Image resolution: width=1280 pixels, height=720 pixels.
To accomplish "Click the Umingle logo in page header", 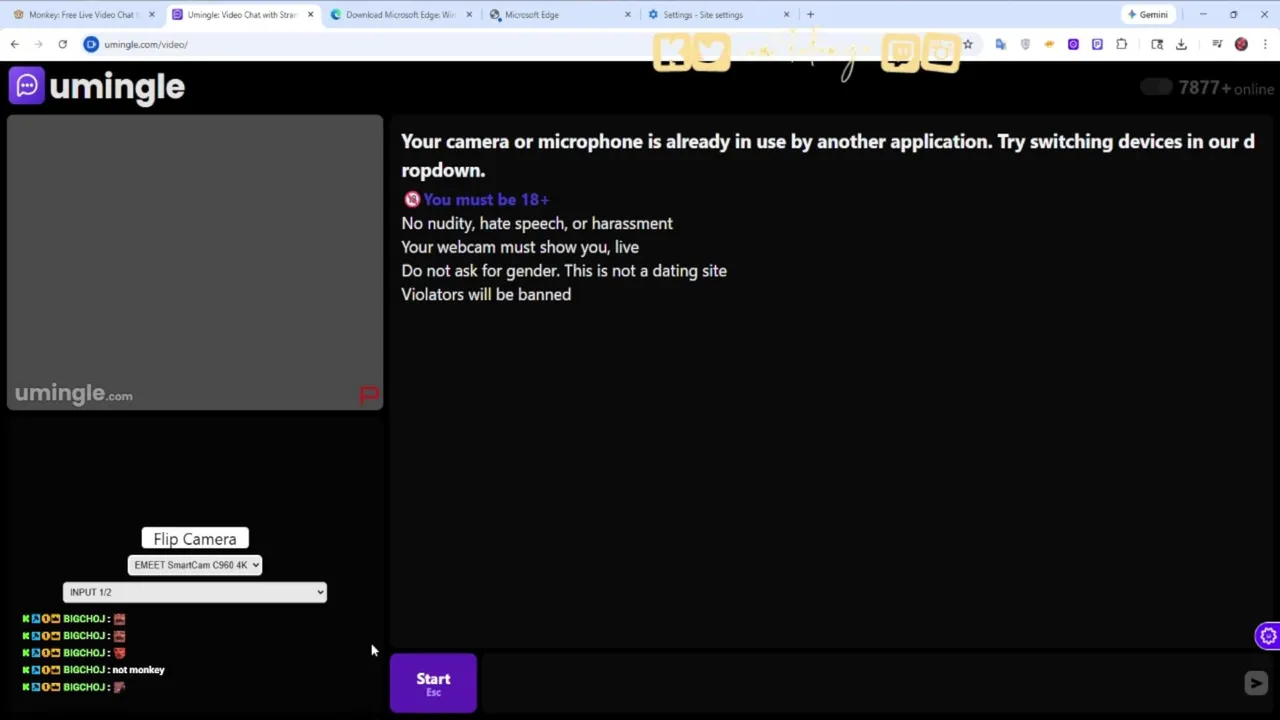I will point(97,87).
